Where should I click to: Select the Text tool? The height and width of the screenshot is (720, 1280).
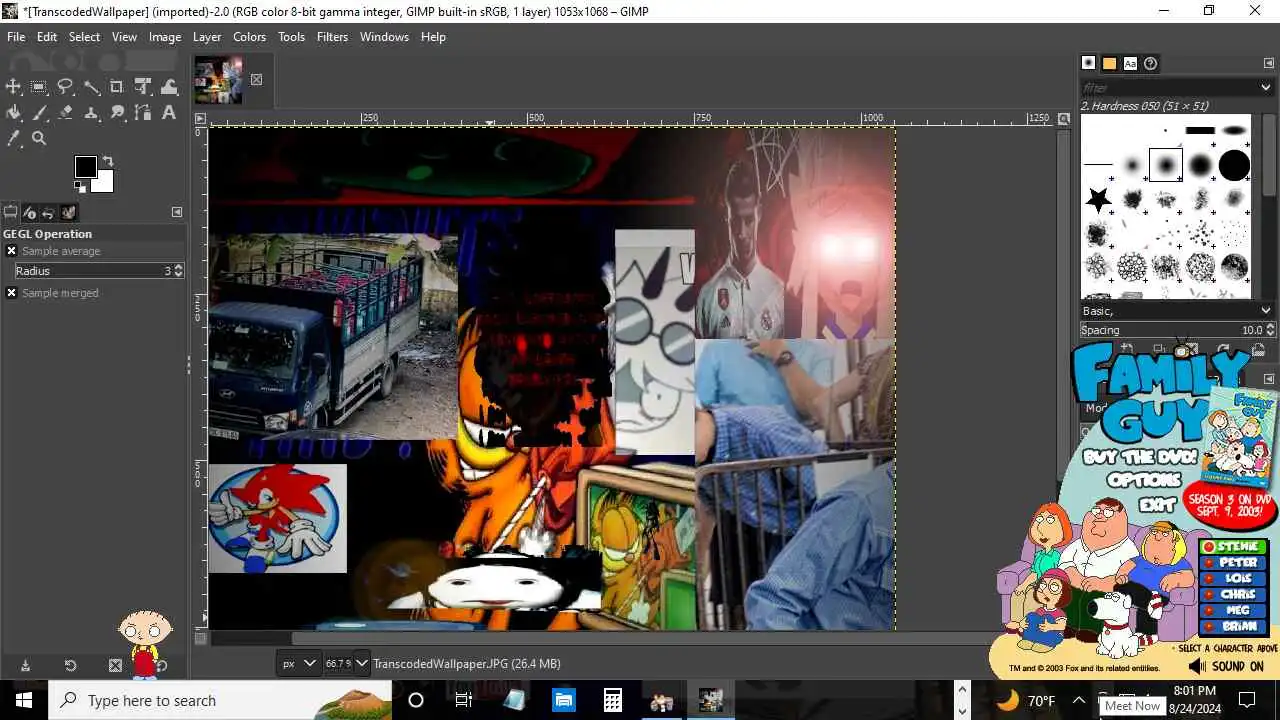point(169,113)
